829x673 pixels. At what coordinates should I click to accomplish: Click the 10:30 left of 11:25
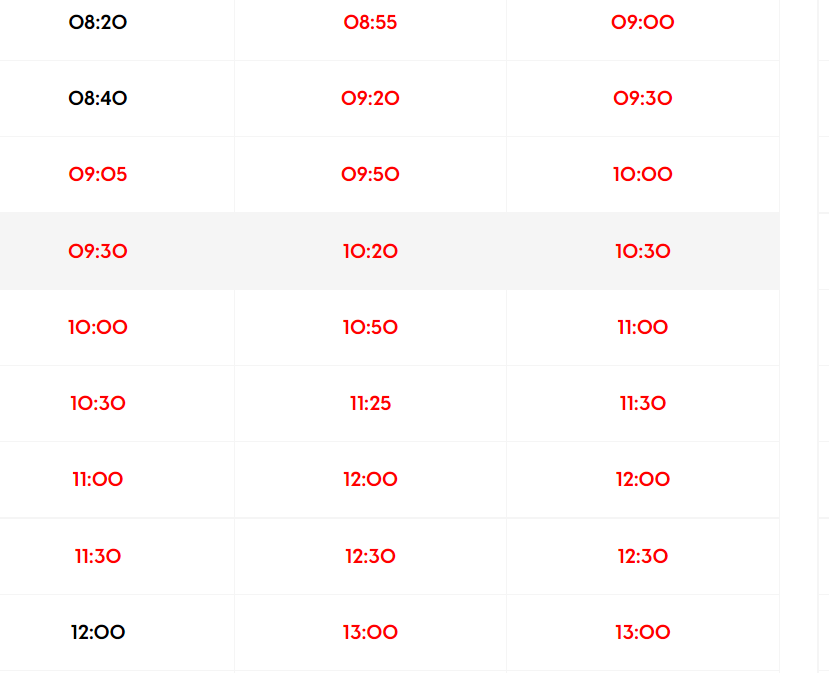[x=98, y=404]
